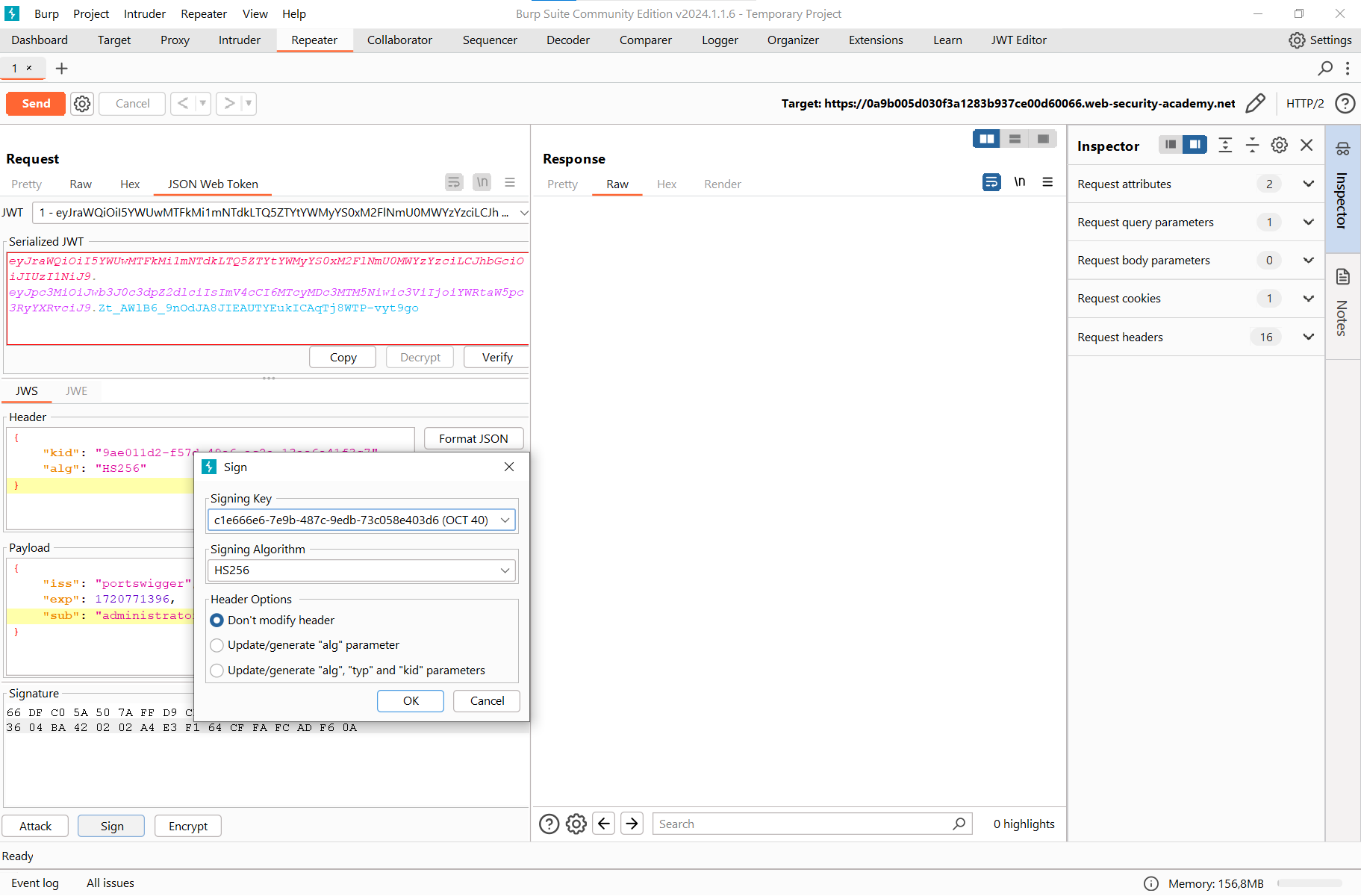Screen dimensions: 1361x896
Task: Focus the response Search field
Action: point(812,824)
